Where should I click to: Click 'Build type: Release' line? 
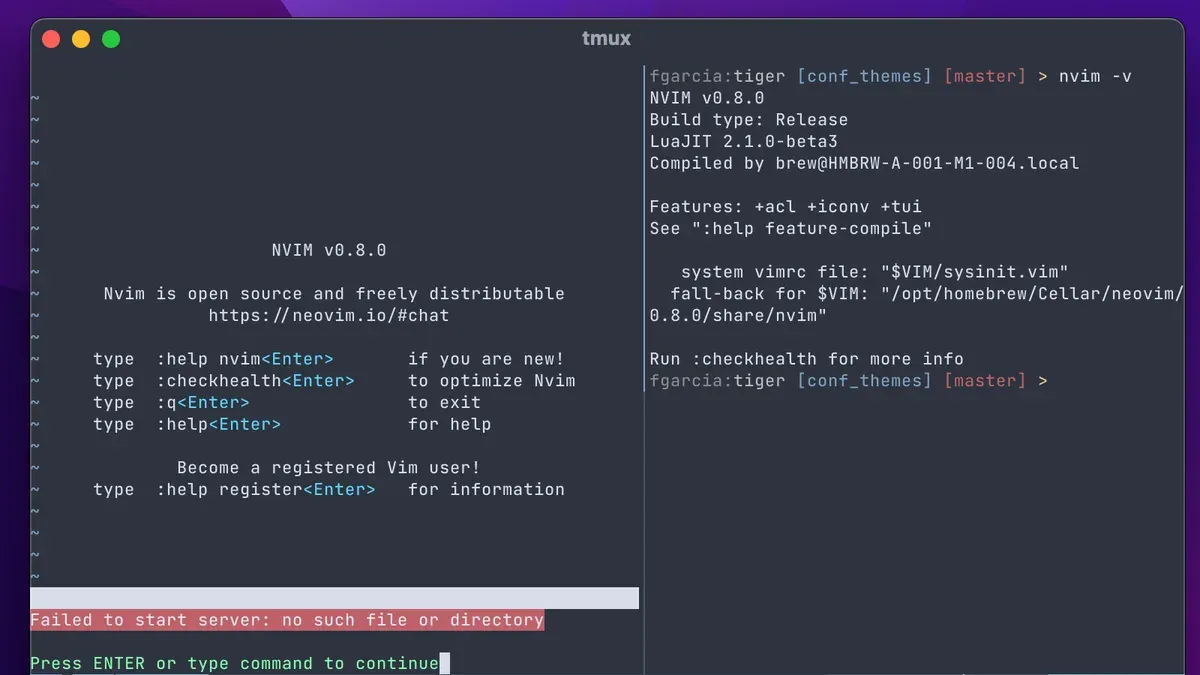point(749,120)
